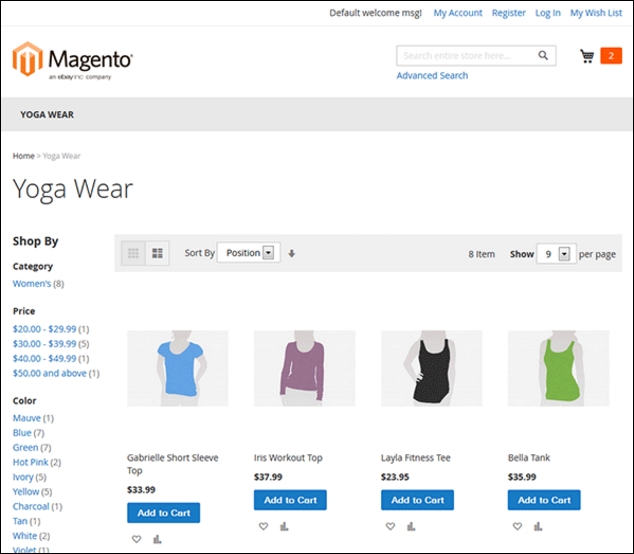The width and height of the screenshot is (634, 554).
Task: Filter by price $30.00 - $39.99
Action: pos(44,343)
